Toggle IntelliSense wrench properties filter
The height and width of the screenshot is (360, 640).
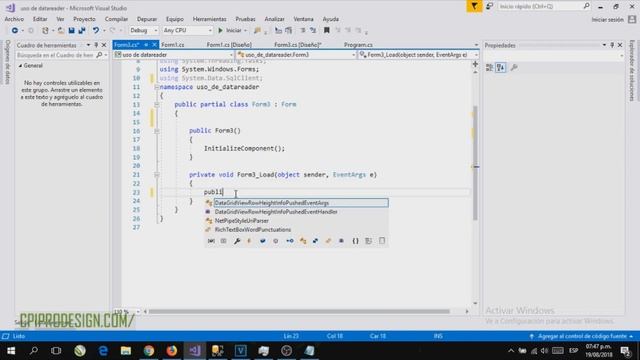click(237, 241)
